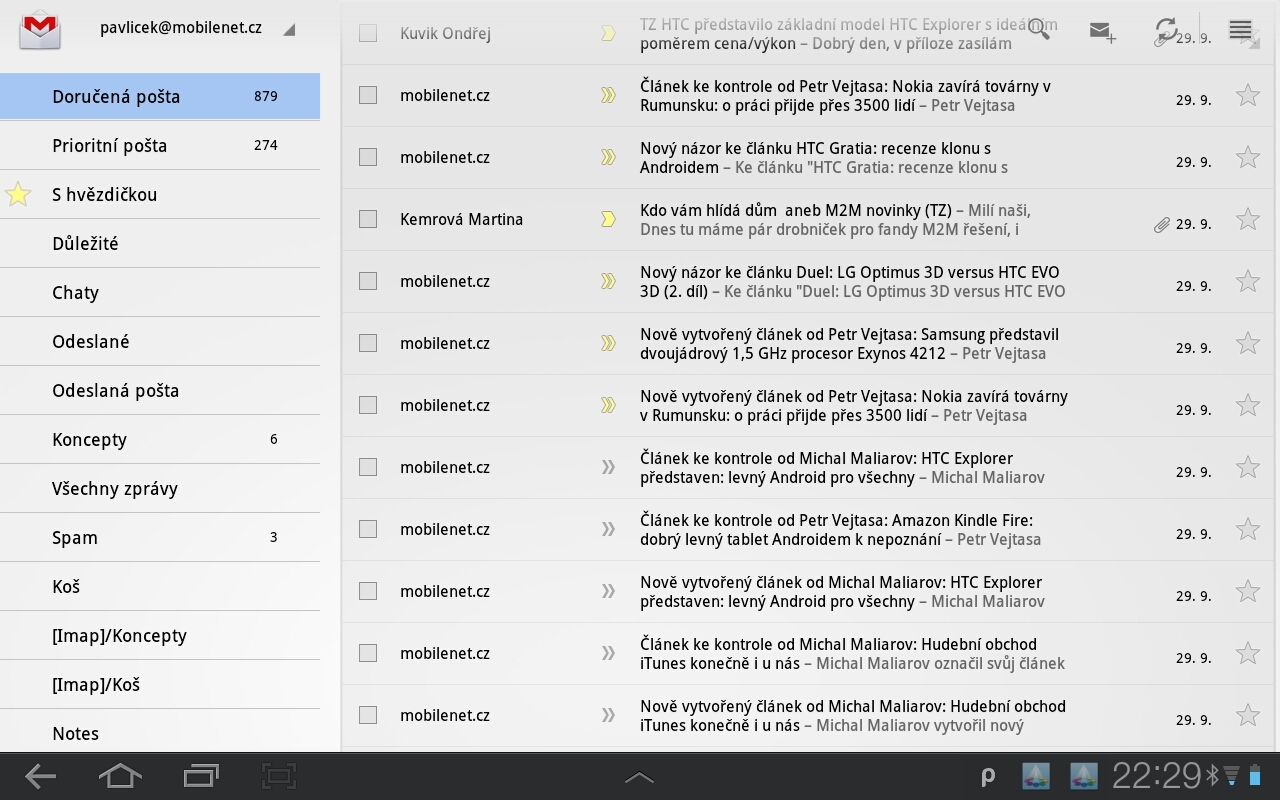Open email about LG Optimus 3D duel

[852, 281]
